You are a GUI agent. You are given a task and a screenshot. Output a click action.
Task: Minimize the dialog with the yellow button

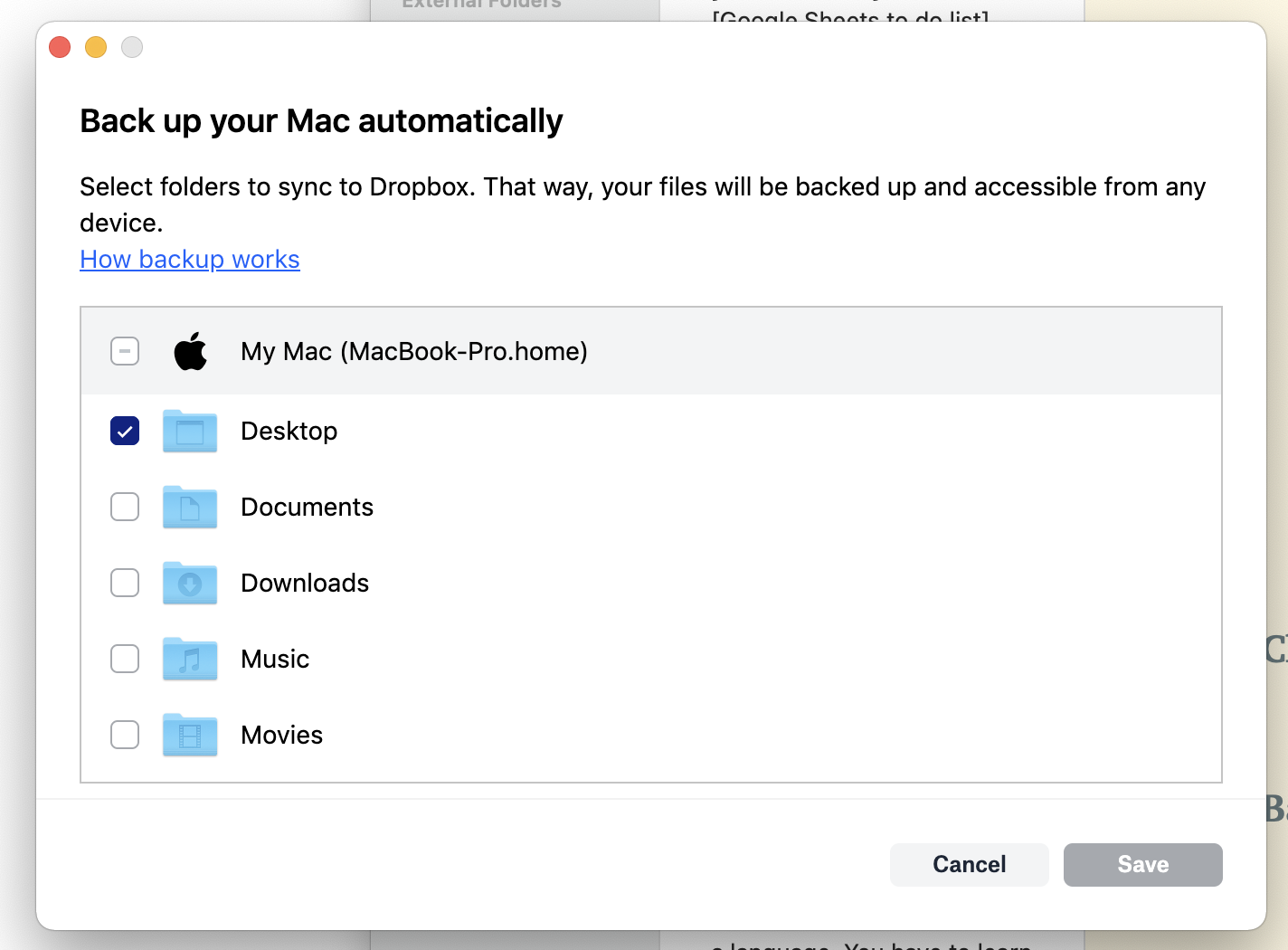tap(96, 47)
